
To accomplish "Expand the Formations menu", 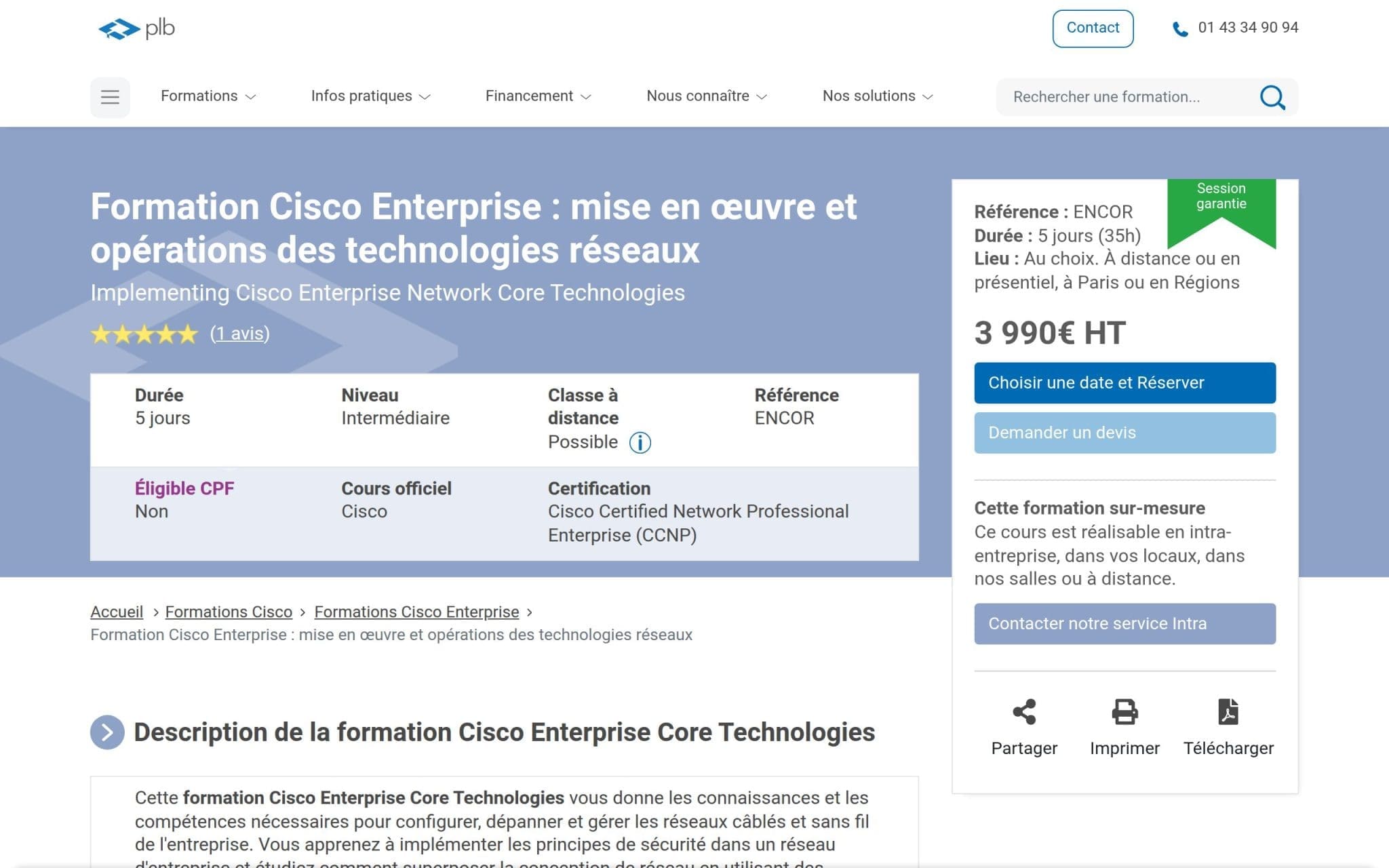I will tap(208, 96).
